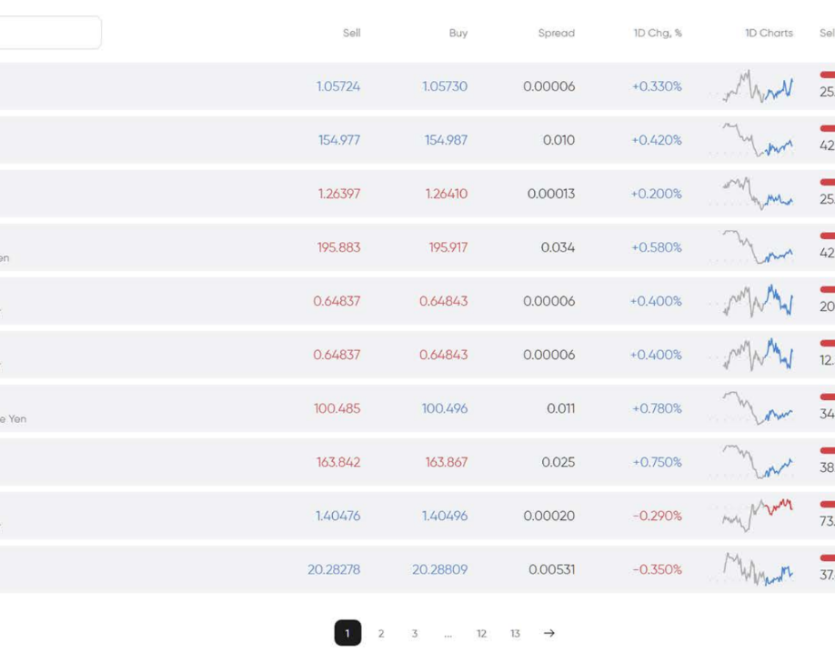Jump to page 12
The image size is (835, 653).
click(x=481, y=633)
